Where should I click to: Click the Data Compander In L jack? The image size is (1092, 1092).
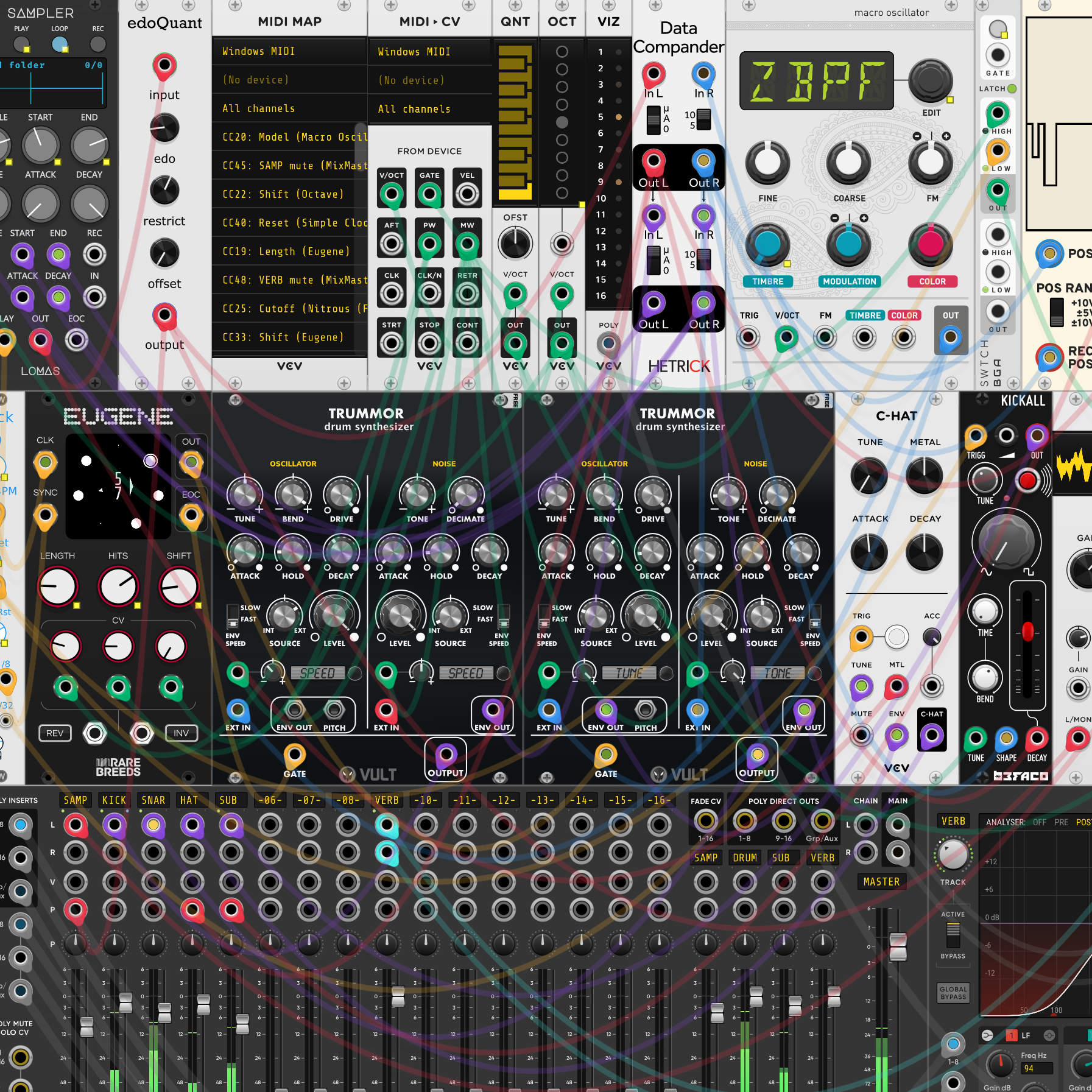click(x=653, y=74)
